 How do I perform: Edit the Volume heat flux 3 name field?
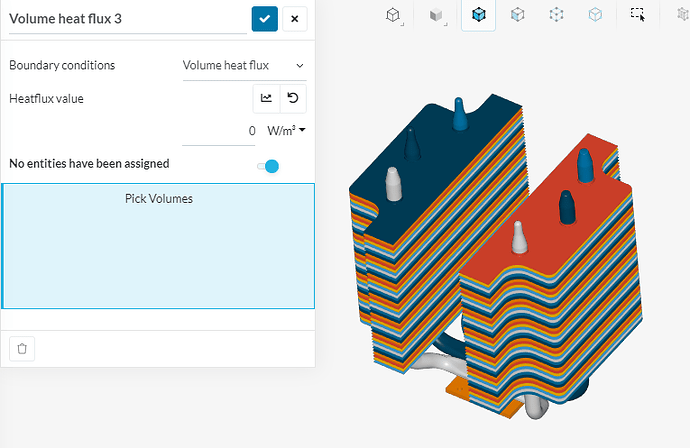point(128,19)
